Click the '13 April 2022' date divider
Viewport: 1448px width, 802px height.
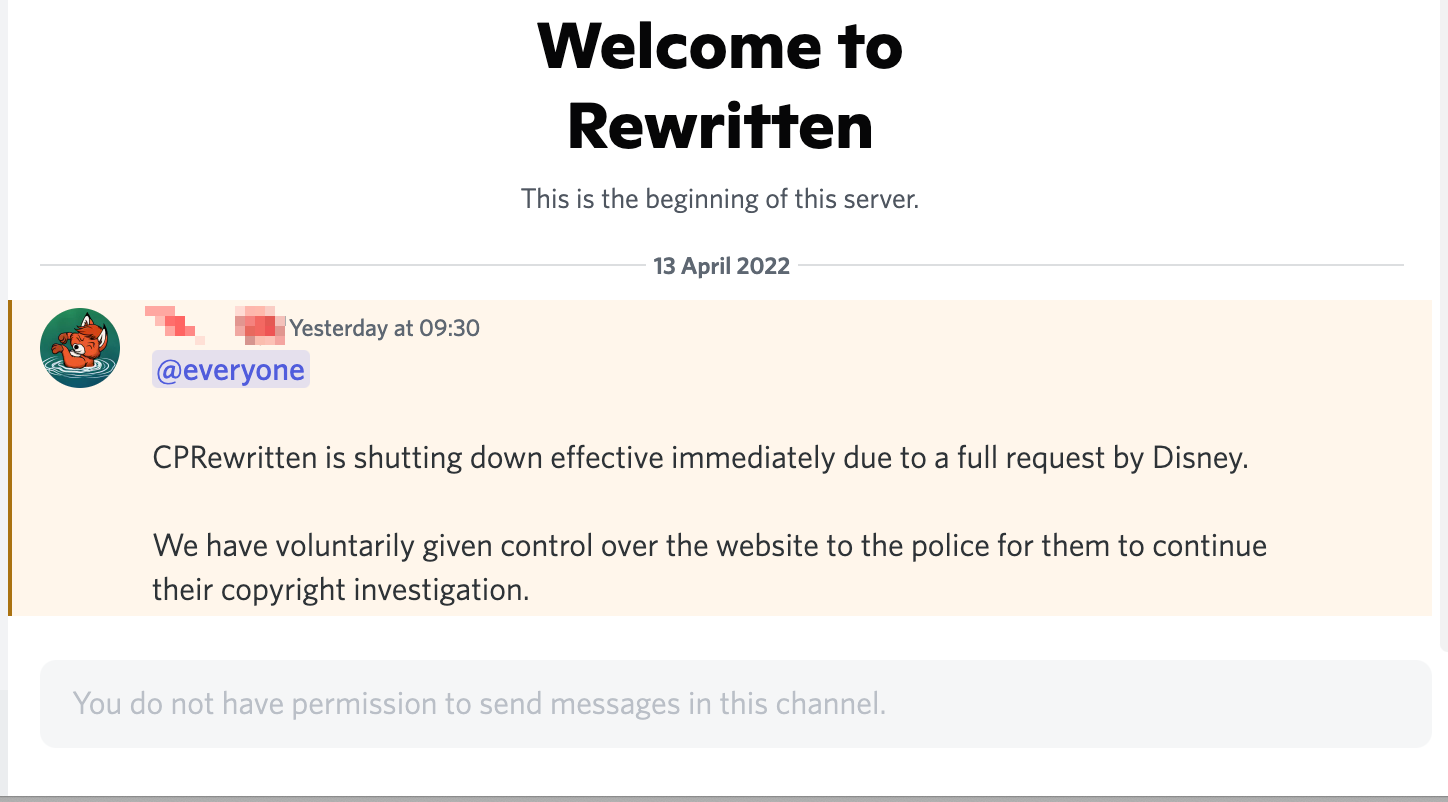tap(721, 266)
